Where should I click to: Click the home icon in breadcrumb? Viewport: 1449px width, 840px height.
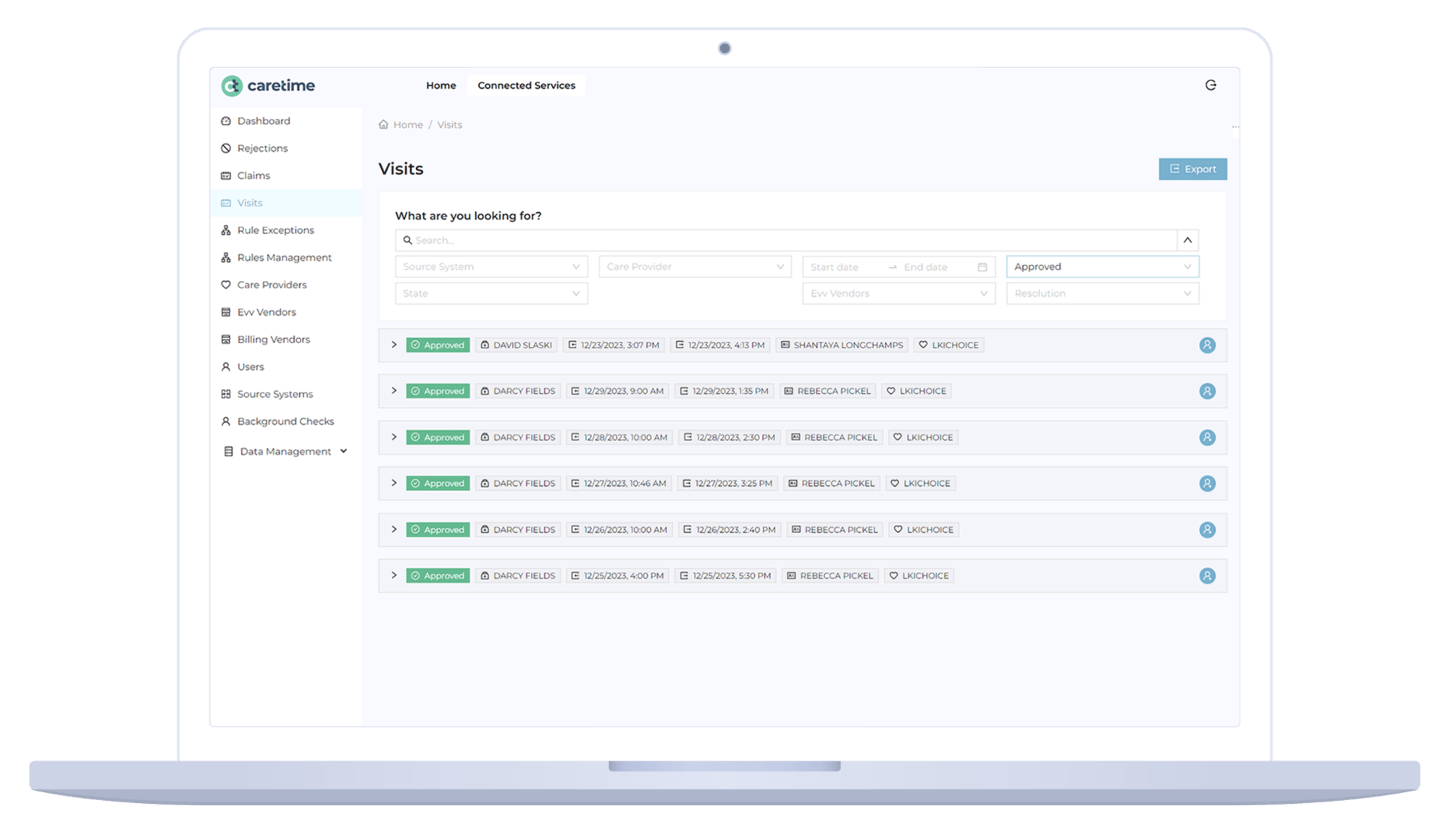click(383, 125)
